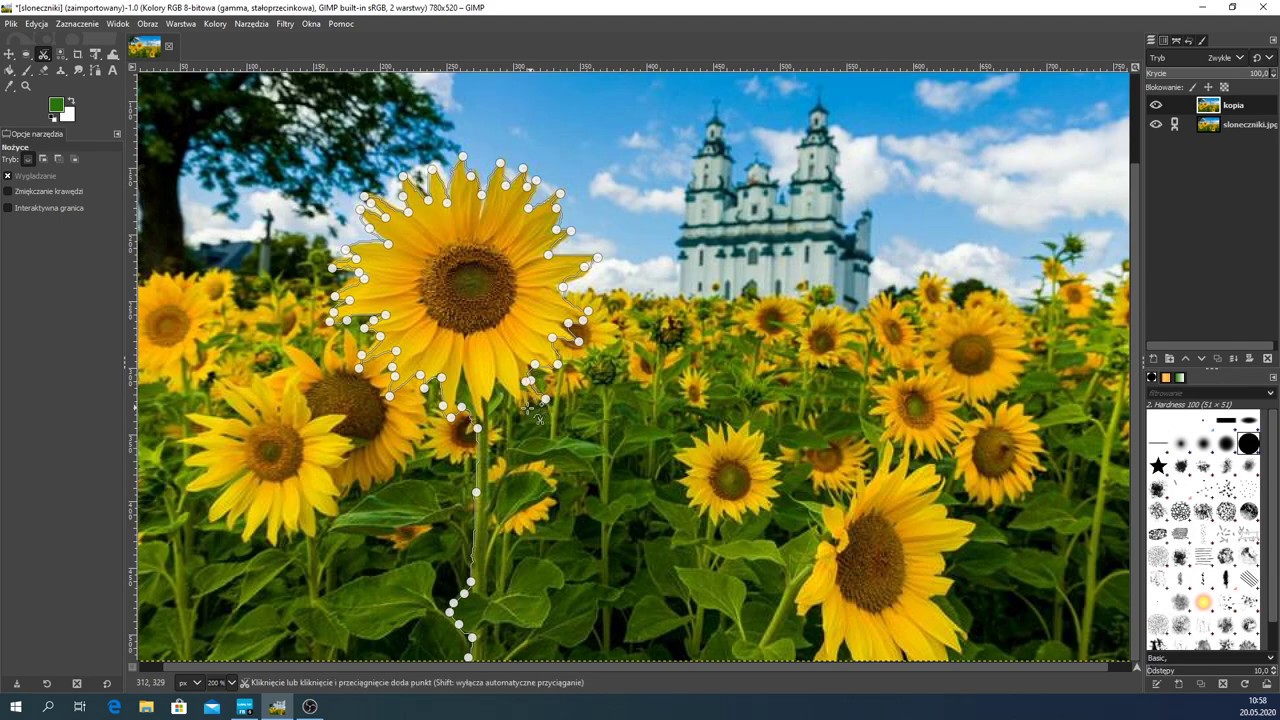
Task: Raise the layer one step
Action: (1185, 358)
